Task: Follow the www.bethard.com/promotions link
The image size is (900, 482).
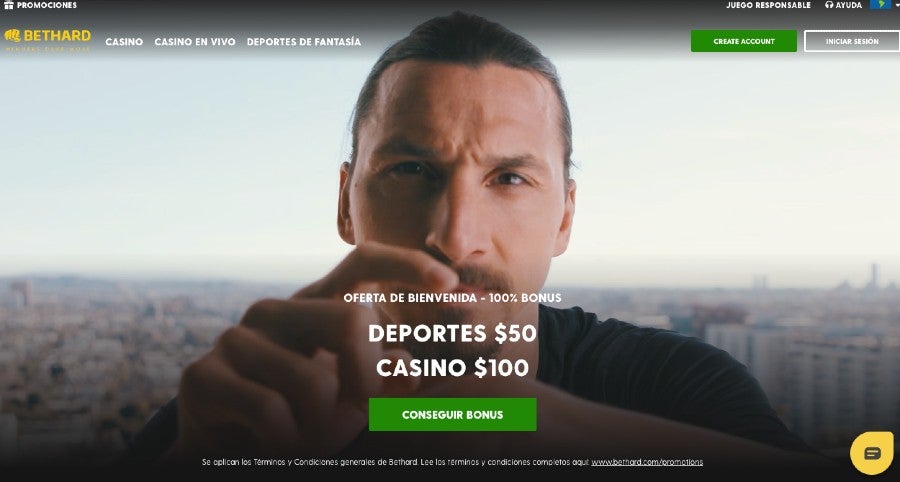Action: pos(647,462)
